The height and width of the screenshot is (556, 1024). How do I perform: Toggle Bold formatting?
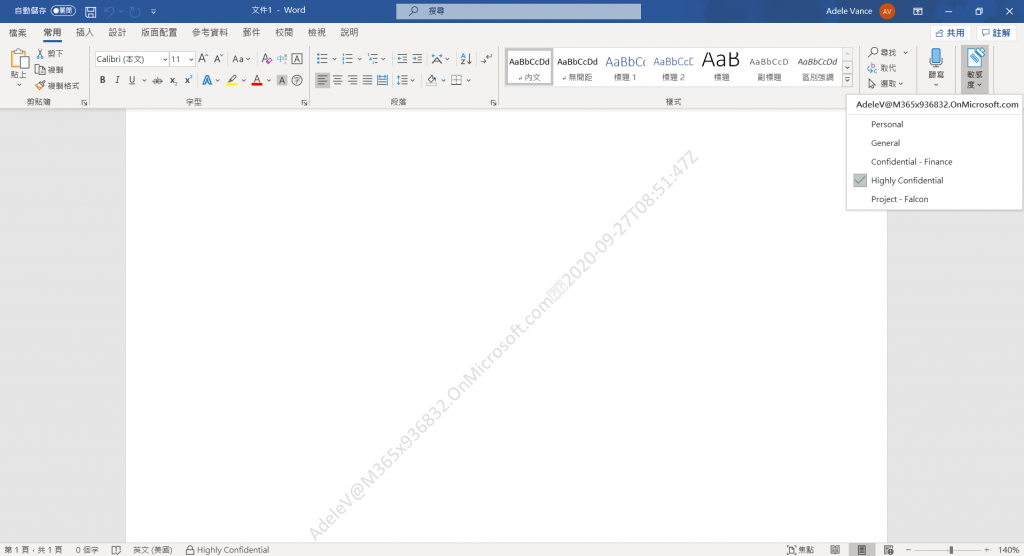pos(103,80)
